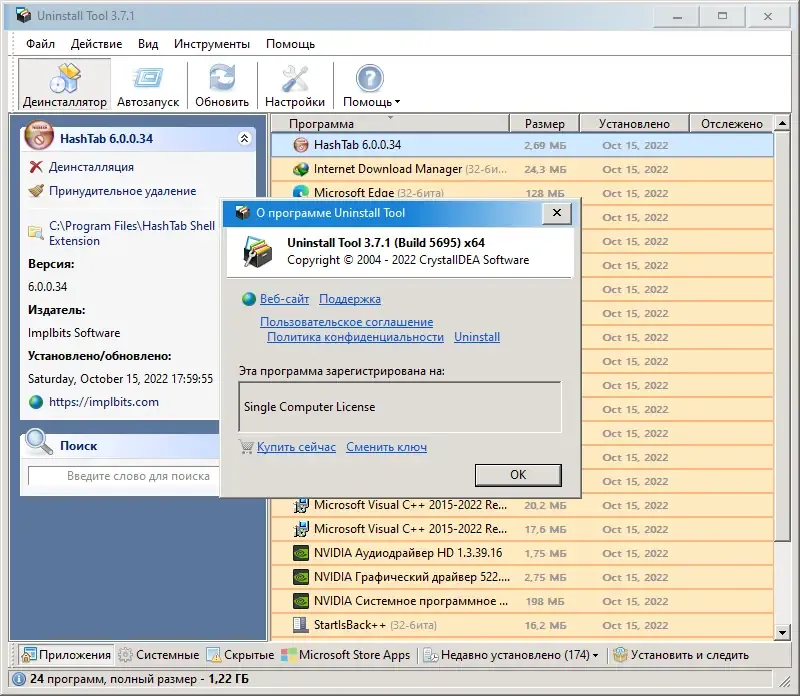This screenshot has height=696, width=800.
Task: Open the Автозапуск toolbar button
Action: [148, 85]
